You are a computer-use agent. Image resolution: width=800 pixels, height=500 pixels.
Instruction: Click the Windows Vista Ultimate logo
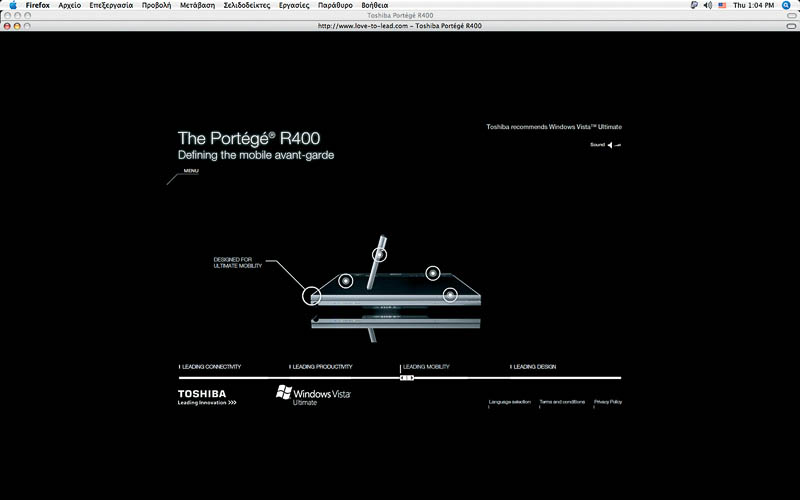point(313,395)
